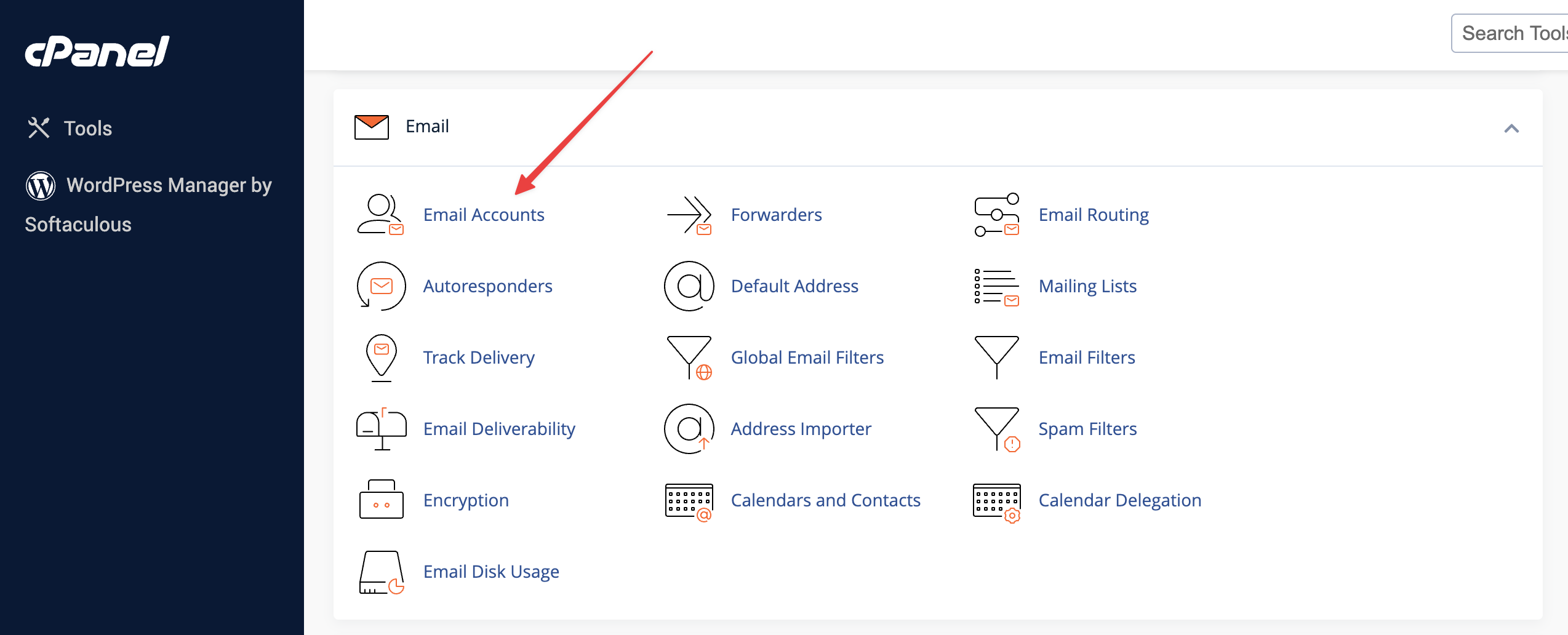Click the Email Deliverability mailbox icon
The width and height of the screenshot is (1568, 635).
(x=381, y=429)
